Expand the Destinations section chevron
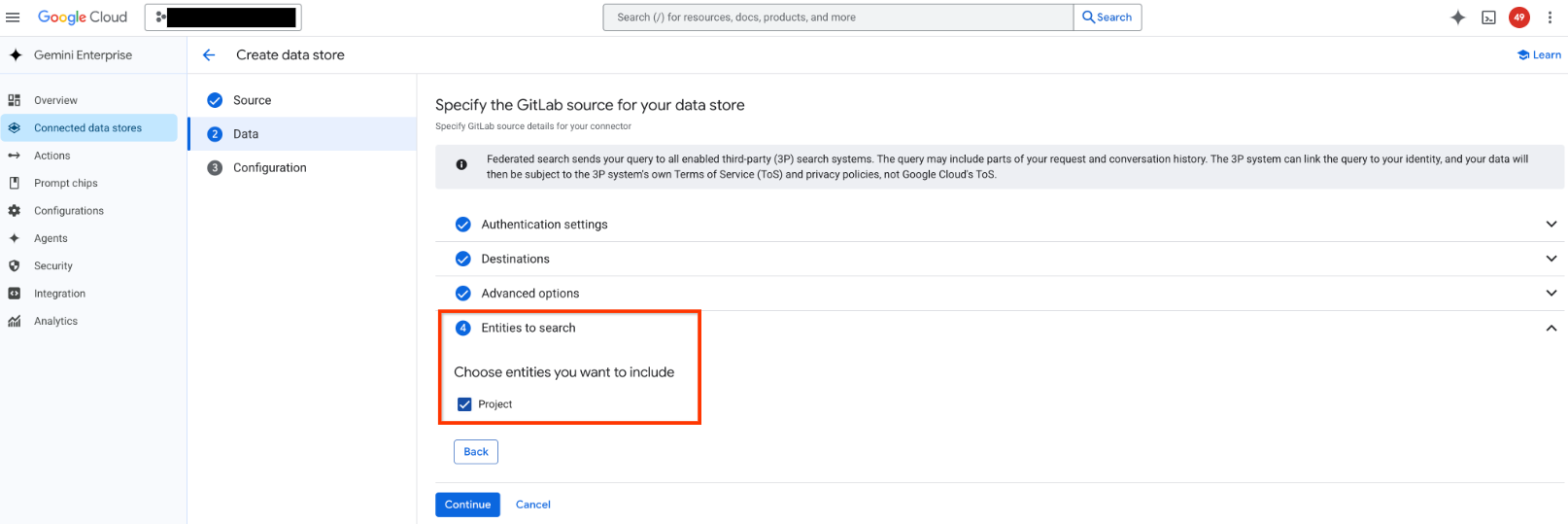This screenshot has height=524, width=1568. click(x=1551, y=259)
